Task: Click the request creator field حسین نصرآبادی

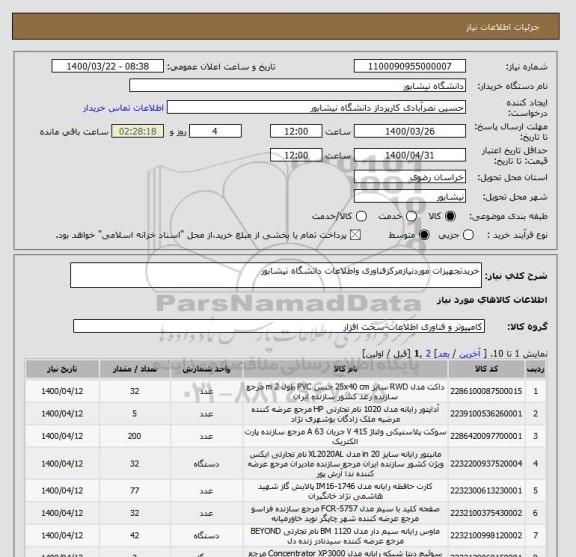Action: click(316, 107)
